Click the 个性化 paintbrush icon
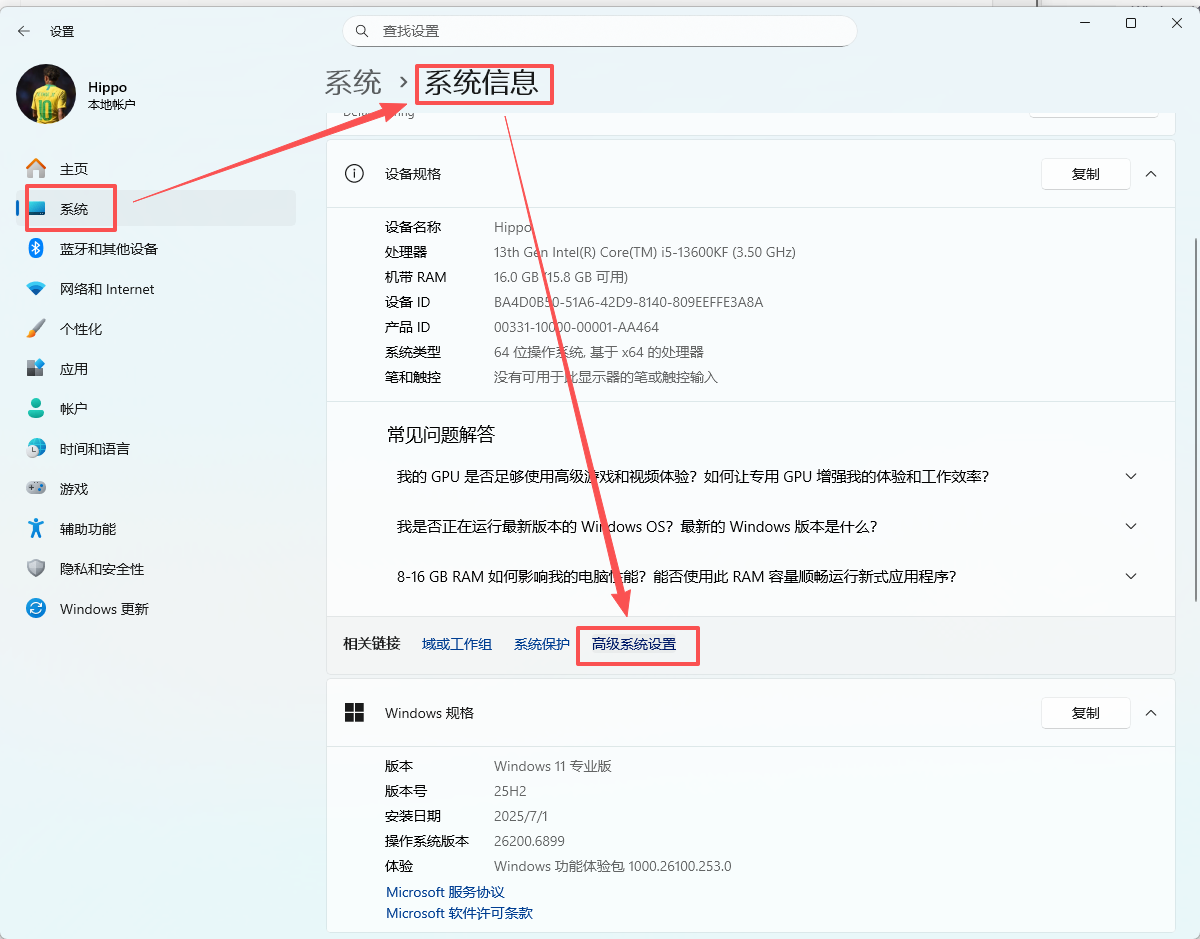This screenshot has height=939, width=1200. click(x=36, y=329)
